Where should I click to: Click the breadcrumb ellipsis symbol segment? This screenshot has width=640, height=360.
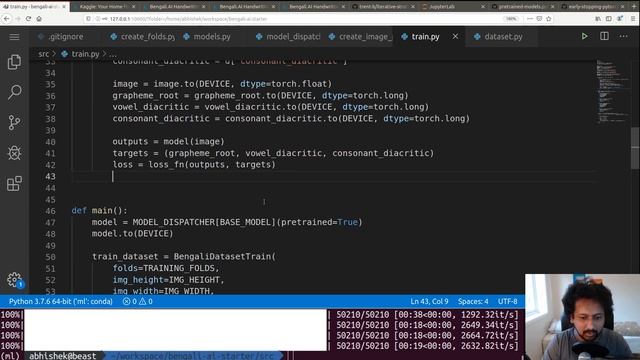click(113, 54)
